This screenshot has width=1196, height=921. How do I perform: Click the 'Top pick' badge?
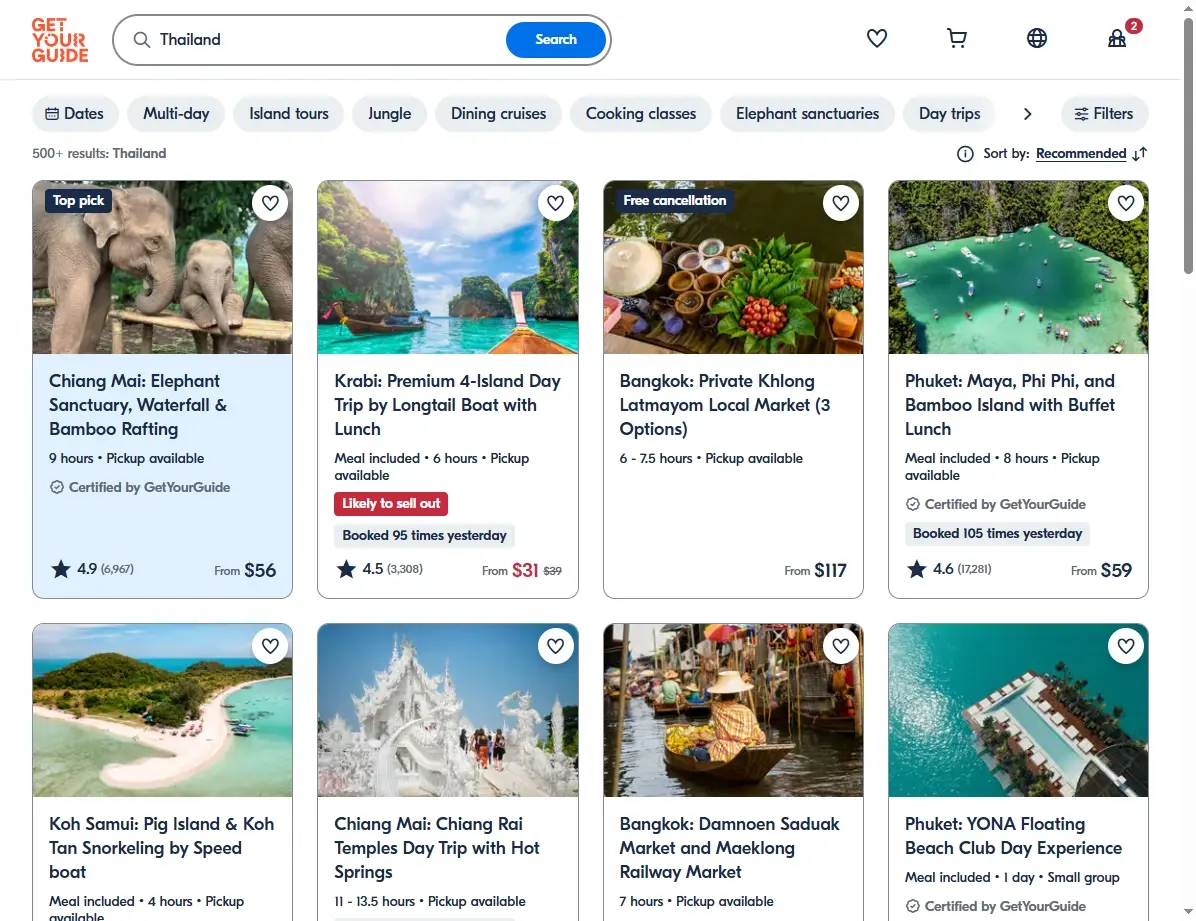coord(78,201)
